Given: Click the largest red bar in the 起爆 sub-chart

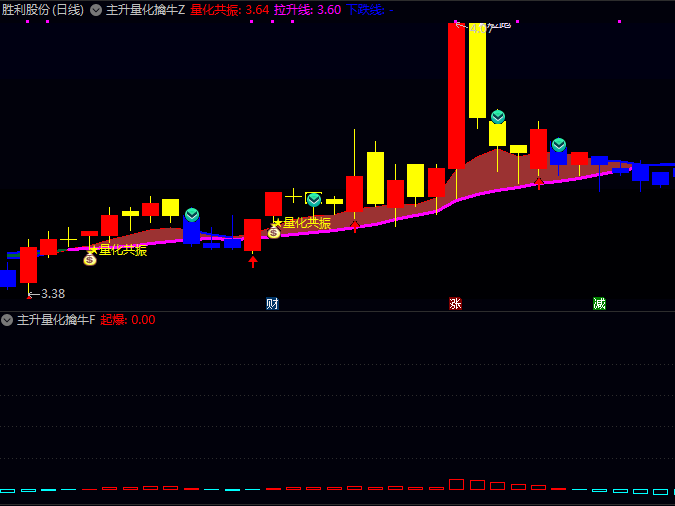Looking at the screenshot, I should (x=456, y=484).
